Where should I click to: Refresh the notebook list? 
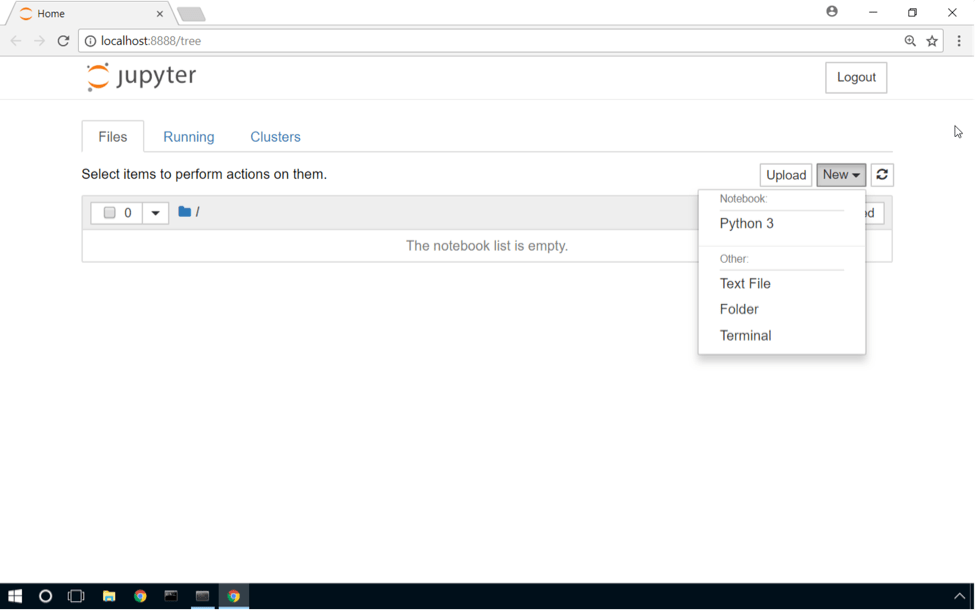click(x=882, y=175)
